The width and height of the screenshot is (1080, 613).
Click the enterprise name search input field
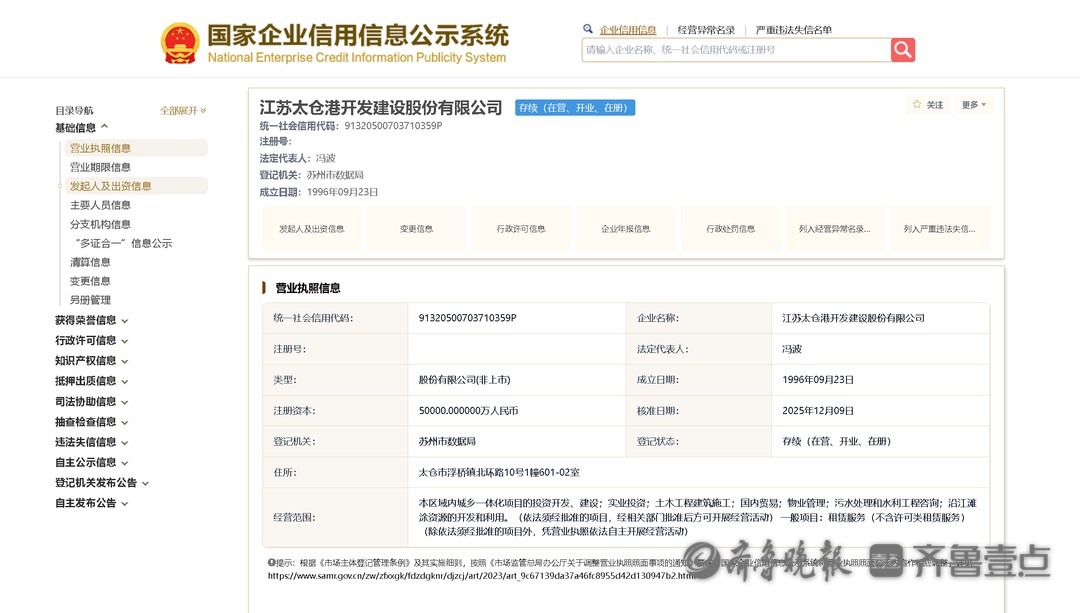736,50
